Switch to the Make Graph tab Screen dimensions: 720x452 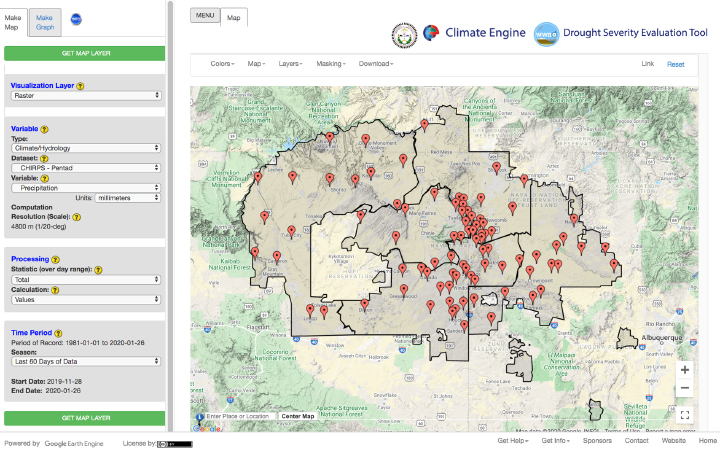click(x=45, y=23)
